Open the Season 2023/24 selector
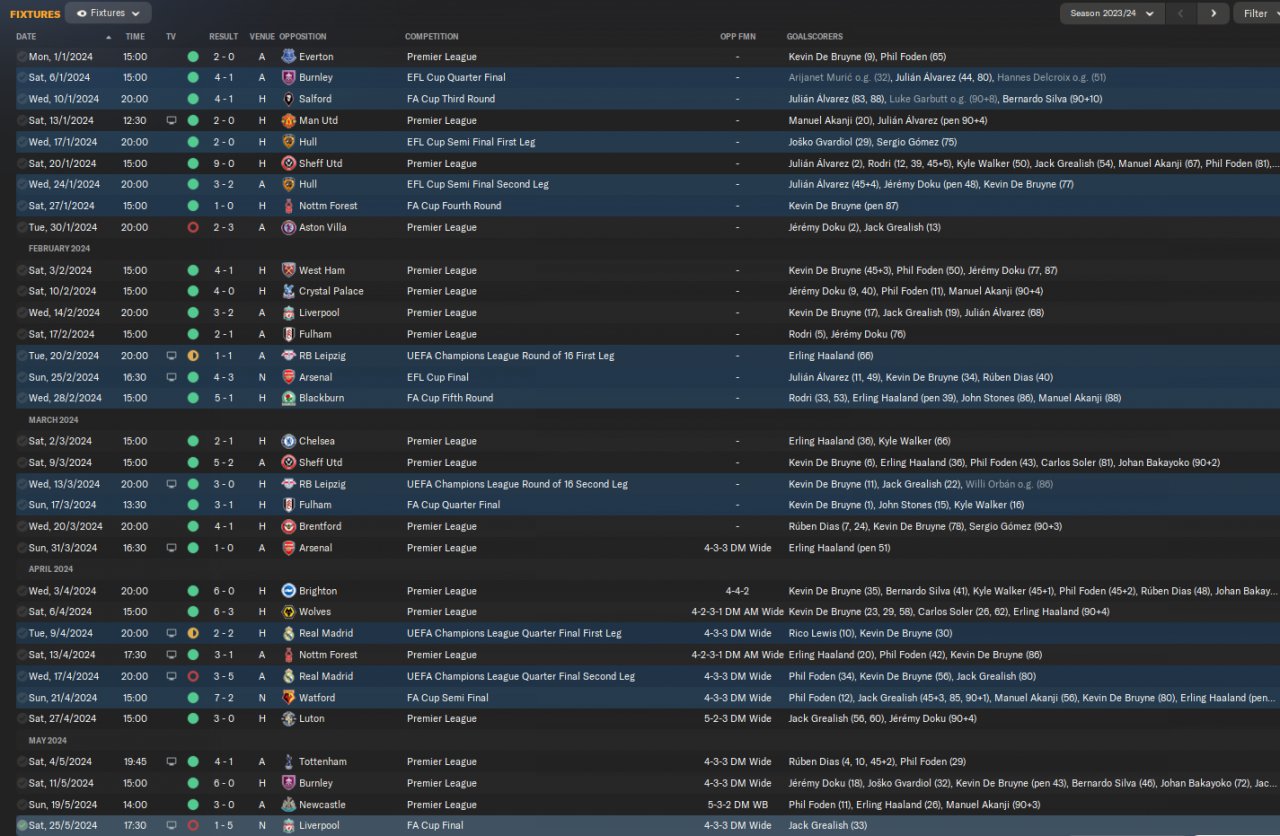Image resolution: width=1280 pixels, height=836 pixels. coord(1112,13)
